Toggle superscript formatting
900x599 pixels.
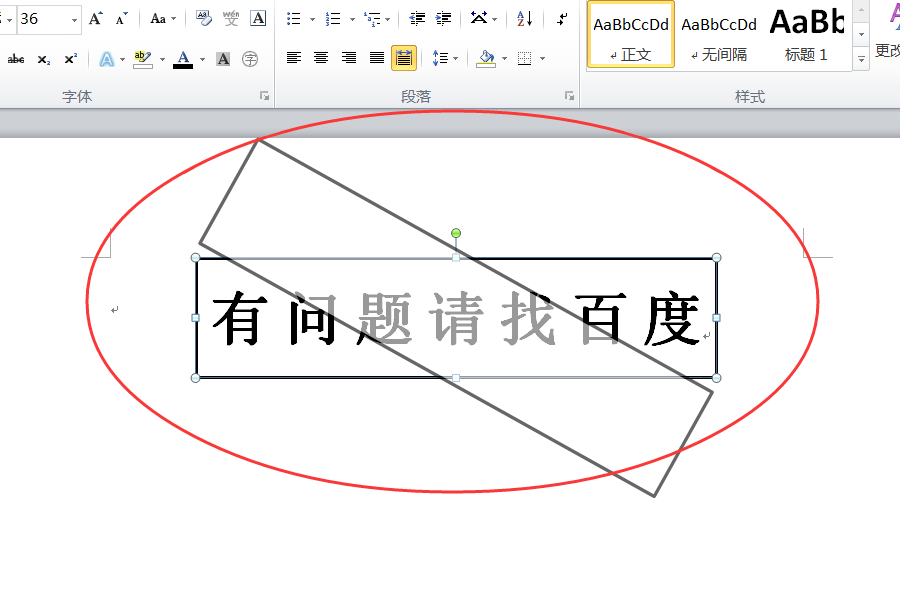click(x=71, y=59)
